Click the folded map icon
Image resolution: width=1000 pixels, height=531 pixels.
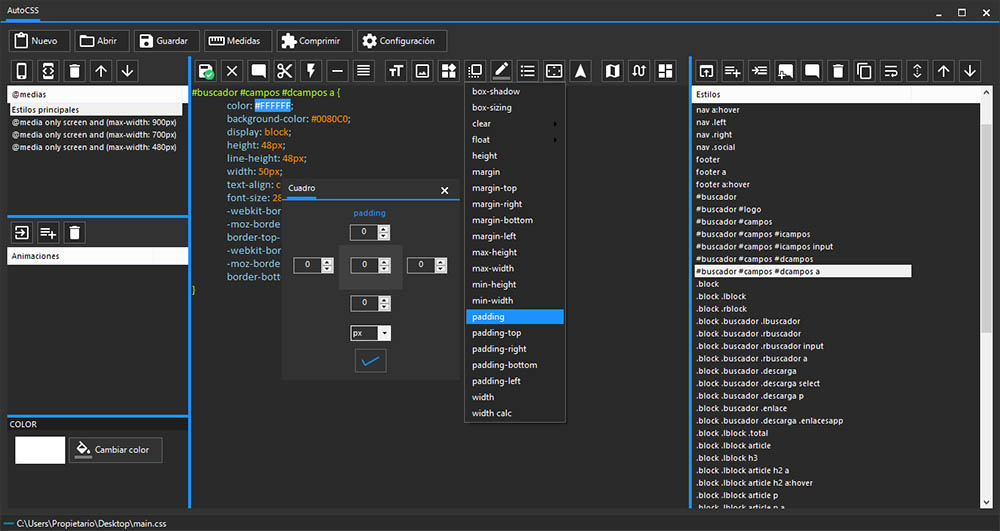(x=612, y=71)
